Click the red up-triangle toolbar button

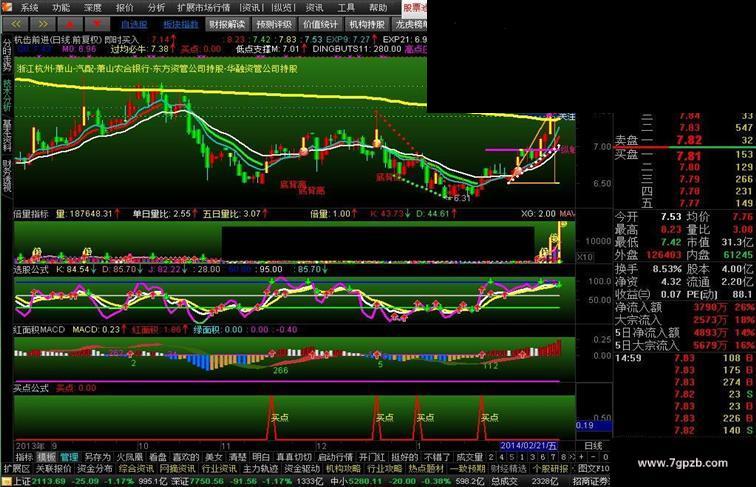coord(70,24)
